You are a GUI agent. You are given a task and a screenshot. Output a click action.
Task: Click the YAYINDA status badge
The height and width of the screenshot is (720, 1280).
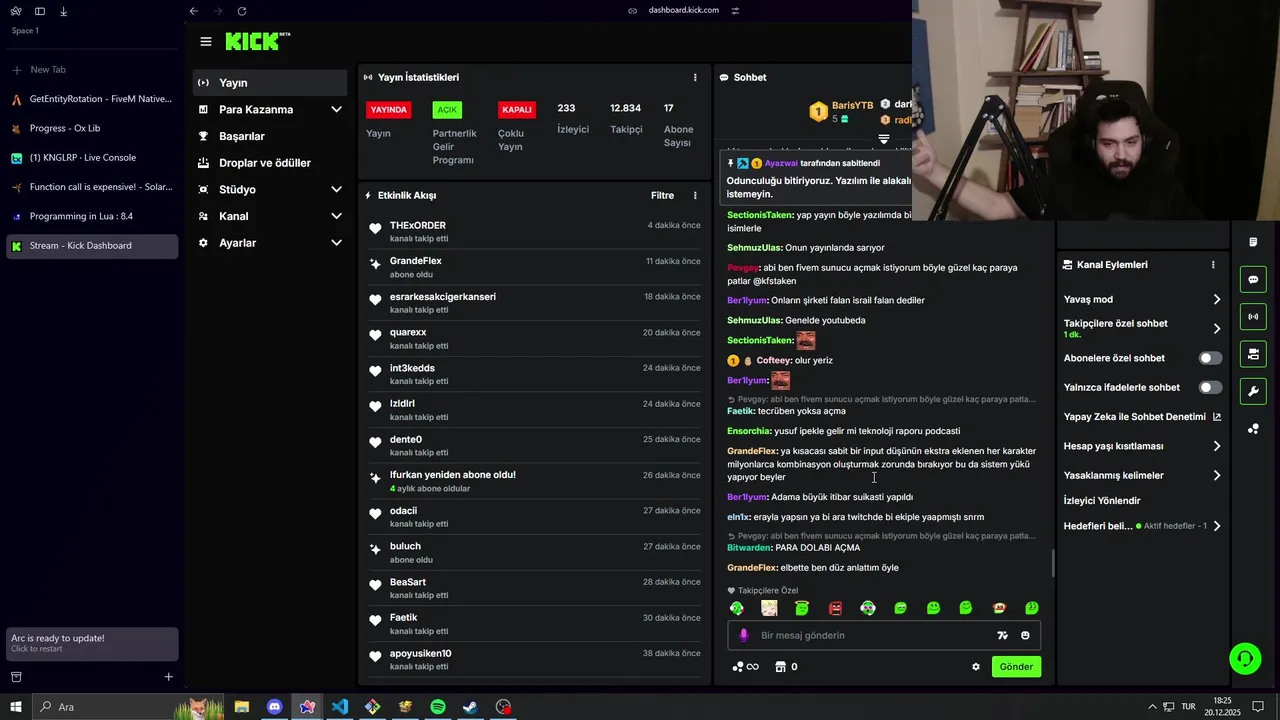[x=389, y=110]
